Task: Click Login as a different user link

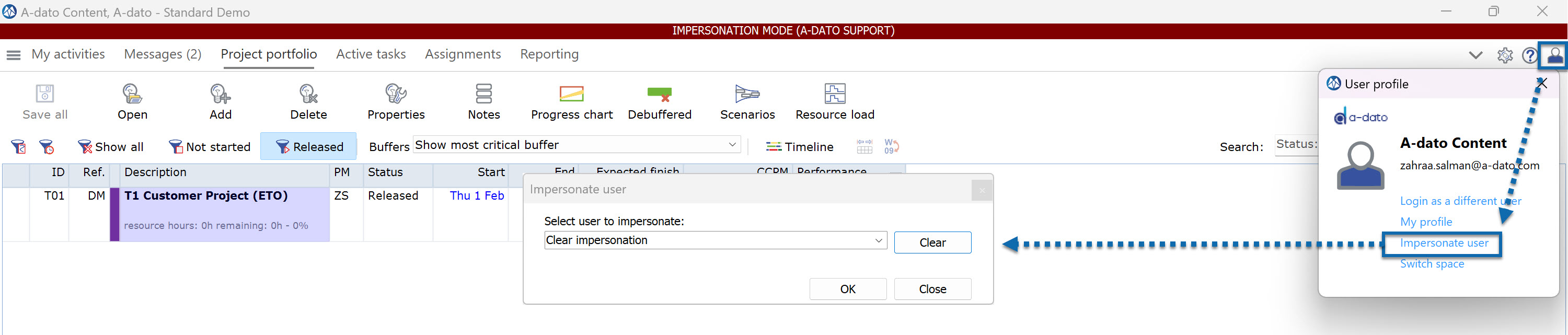Action: click(1460, 201)
